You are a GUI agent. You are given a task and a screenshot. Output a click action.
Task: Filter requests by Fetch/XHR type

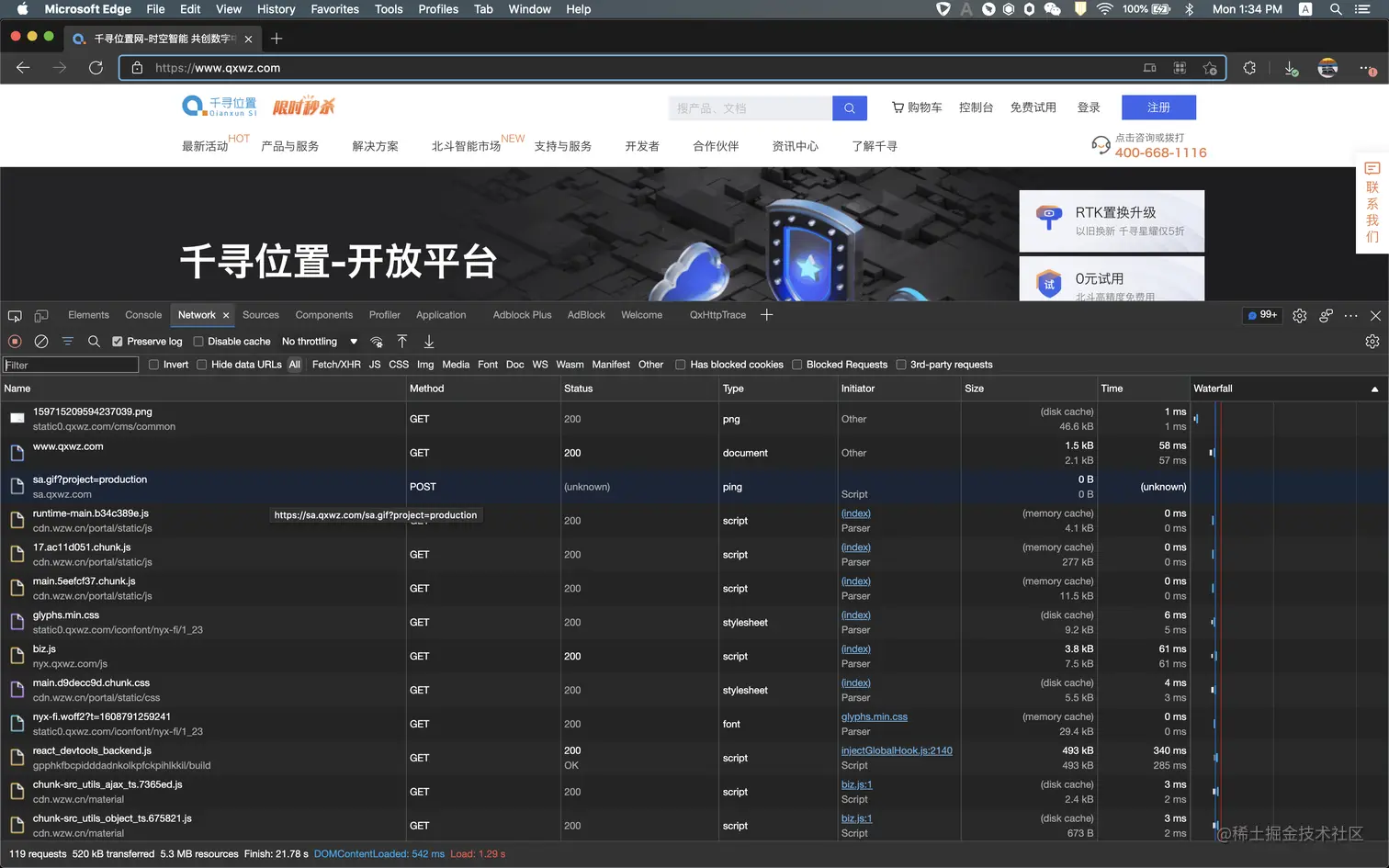click(x=336, y=365)
